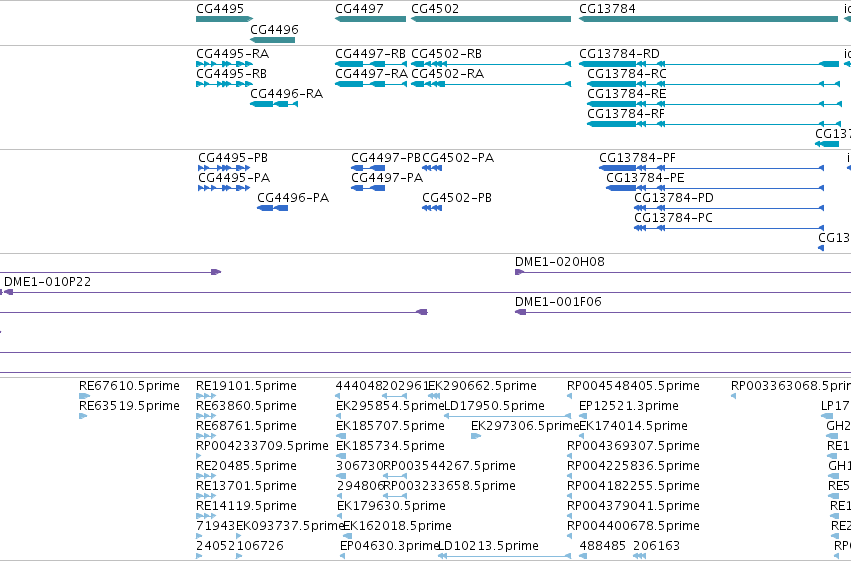This screenshot has height=561, width=851.
Task: Select the CG4496 gene bar
Action: [272, 40]
